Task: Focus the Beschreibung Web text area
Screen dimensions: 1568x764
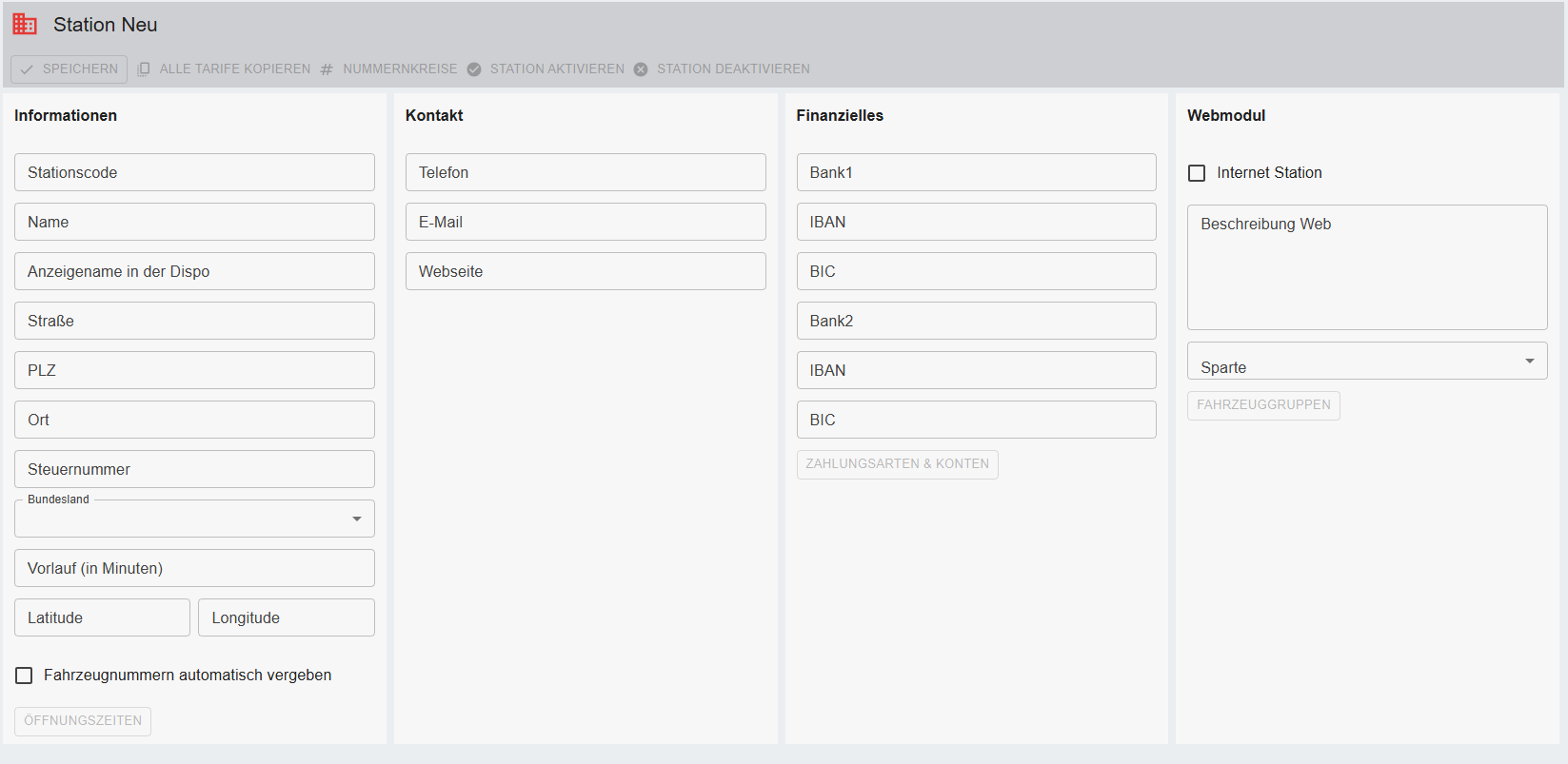Action: click(x=1367, y=268)
